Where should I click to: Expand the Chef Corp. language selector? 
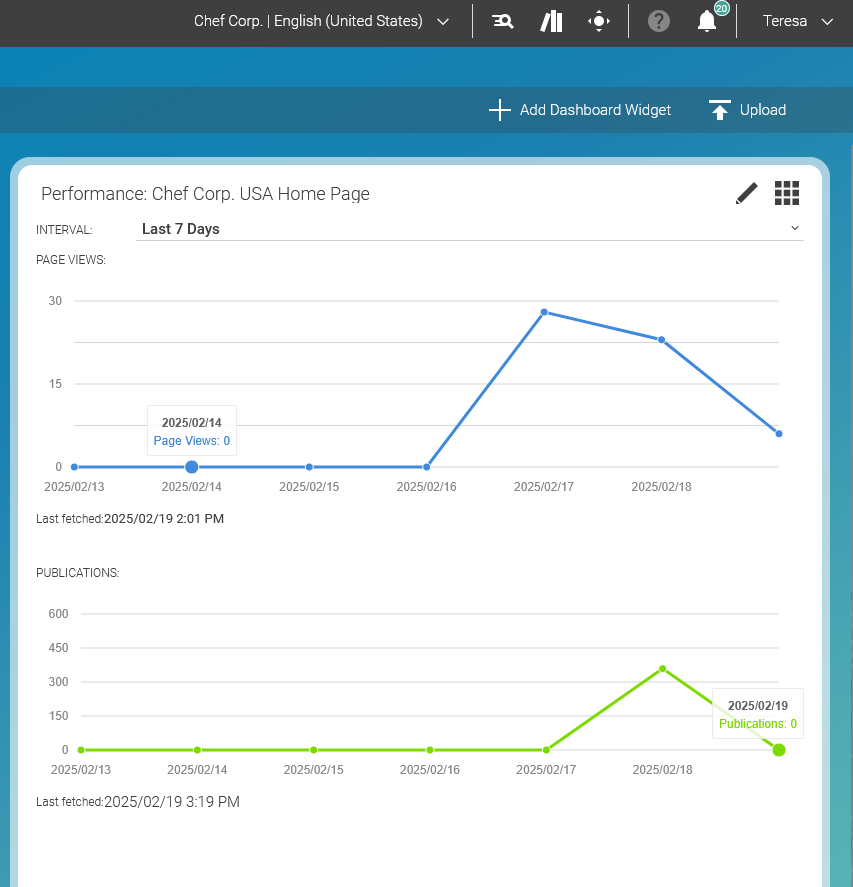(x=442, y=20)
